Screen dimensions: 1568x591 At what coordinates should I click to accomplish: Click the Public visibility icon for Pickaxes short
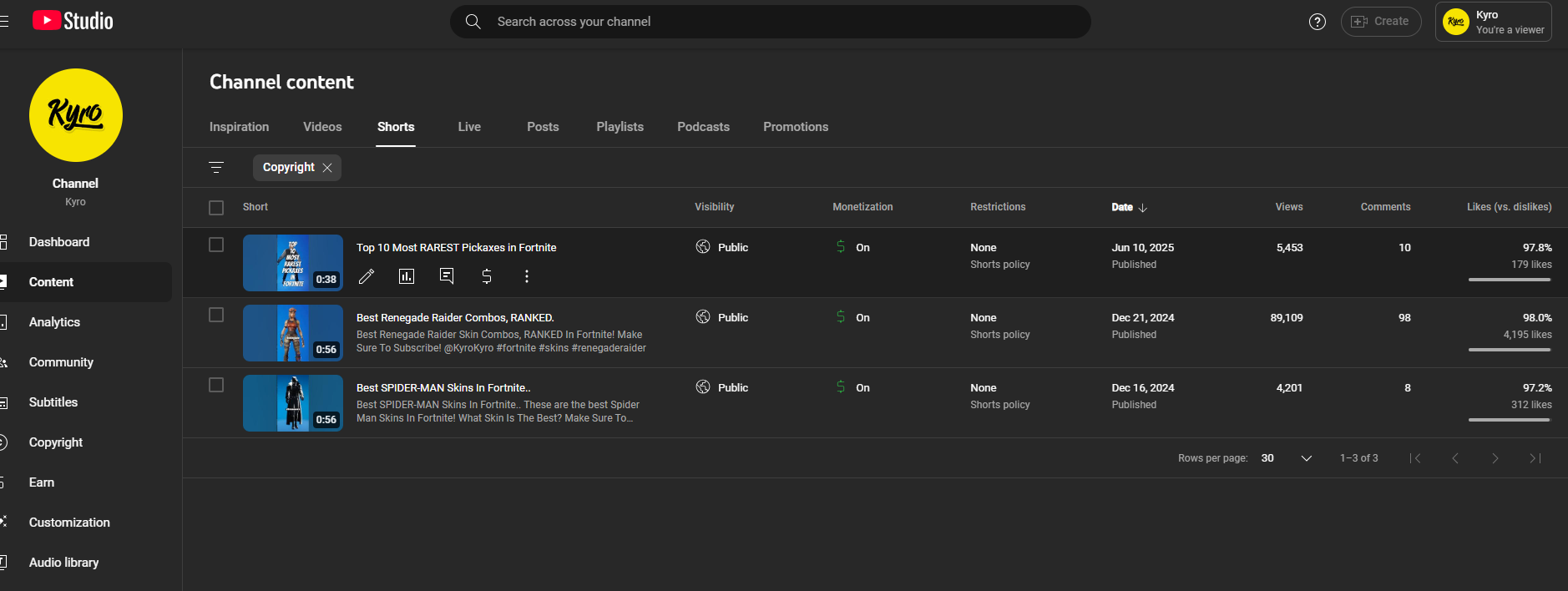pyautogui.click(x=703, y=247)
